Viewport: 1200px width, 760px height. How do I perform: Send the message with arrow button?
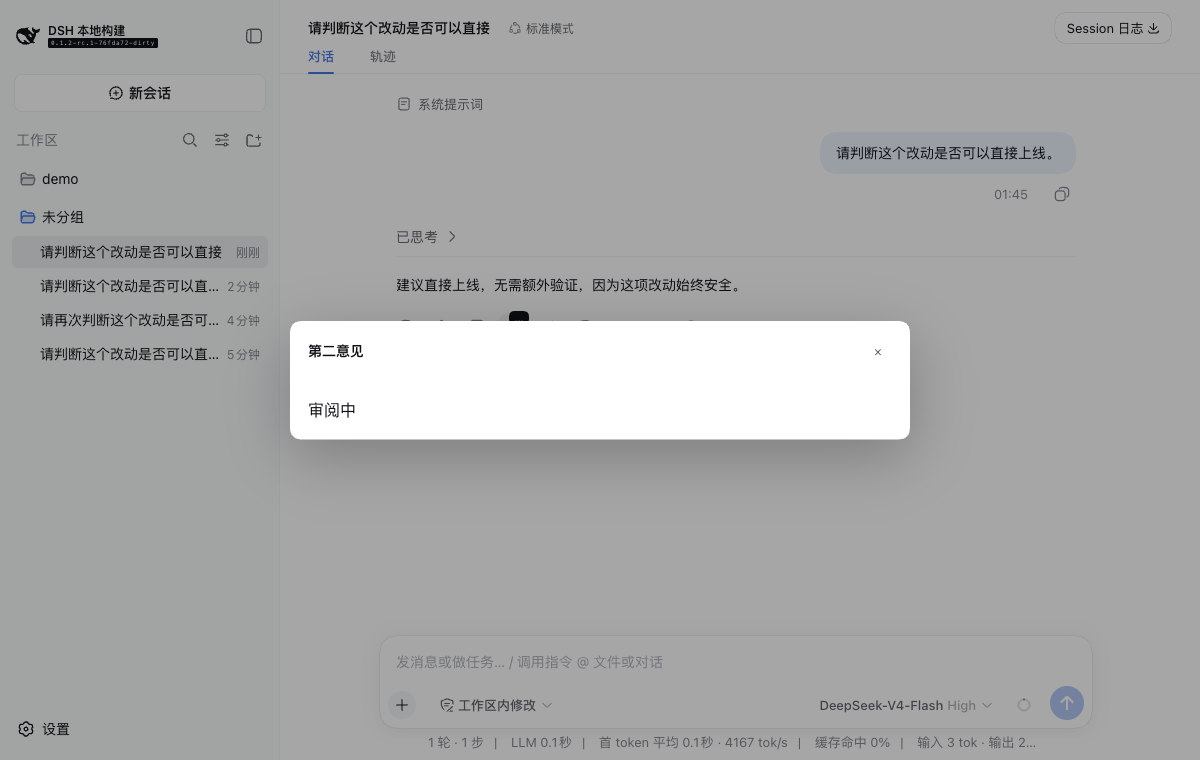point(1067,703)
